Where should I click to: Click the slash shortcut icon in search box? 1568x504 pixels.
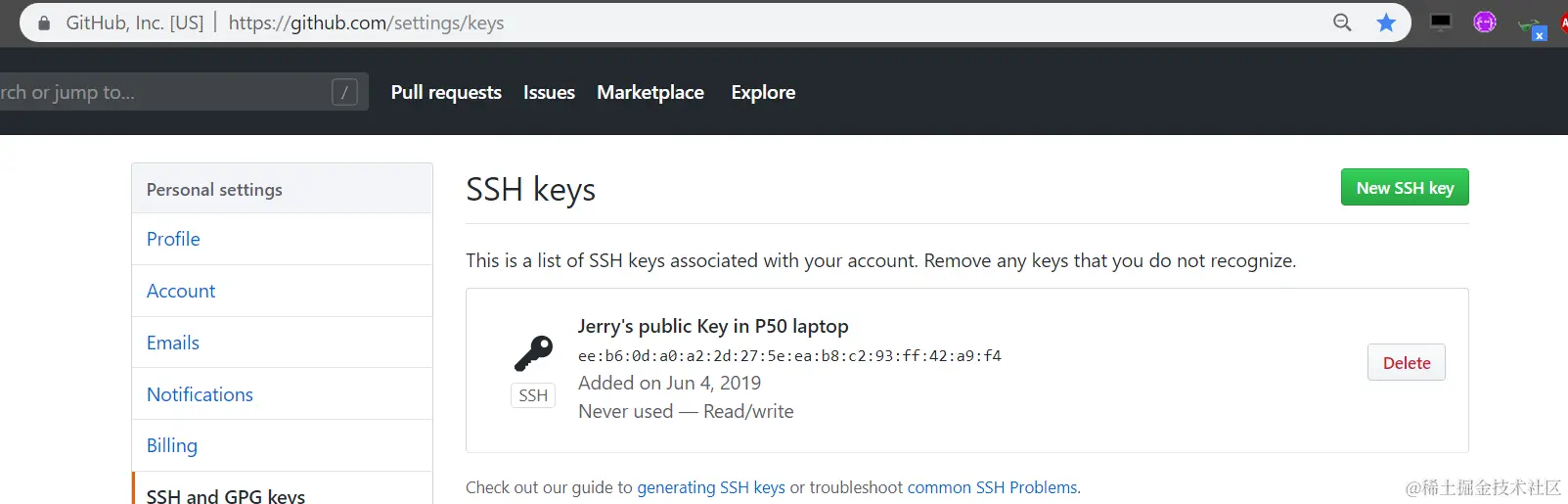[344, 93]
